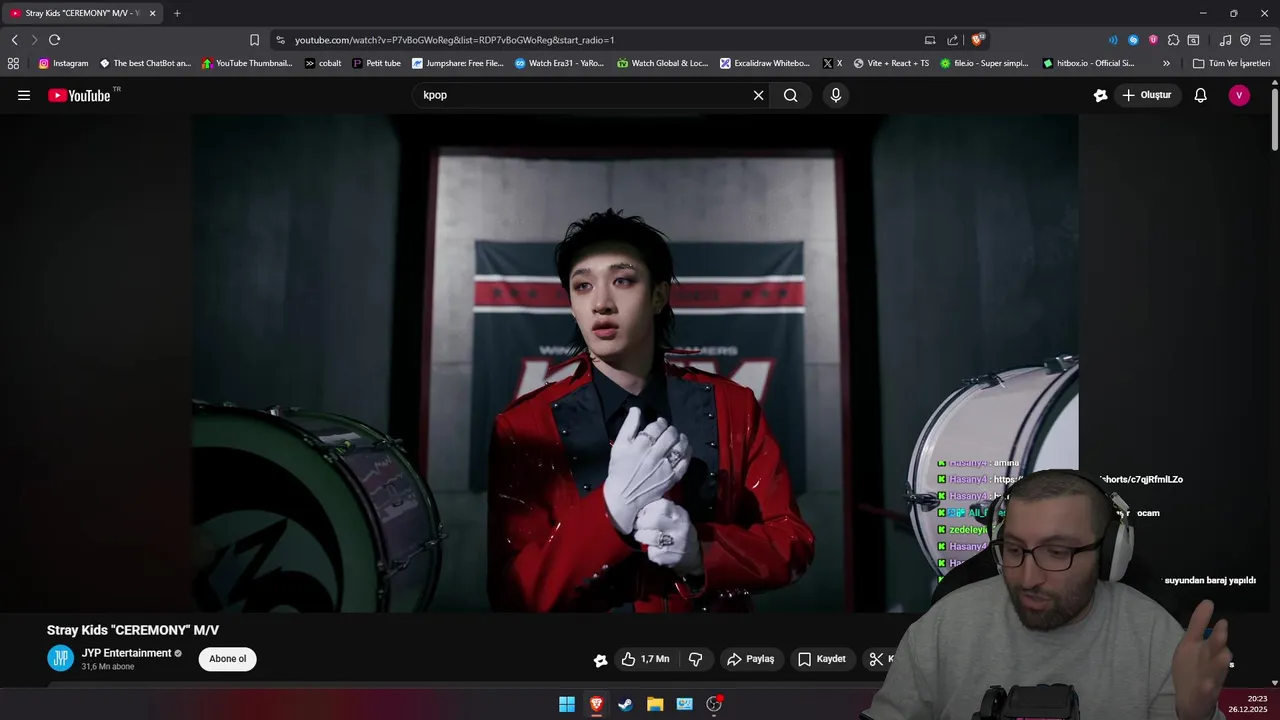Open the Instagram bookmark
Viewport: 1280px width, 720px height.
(63, 63)
